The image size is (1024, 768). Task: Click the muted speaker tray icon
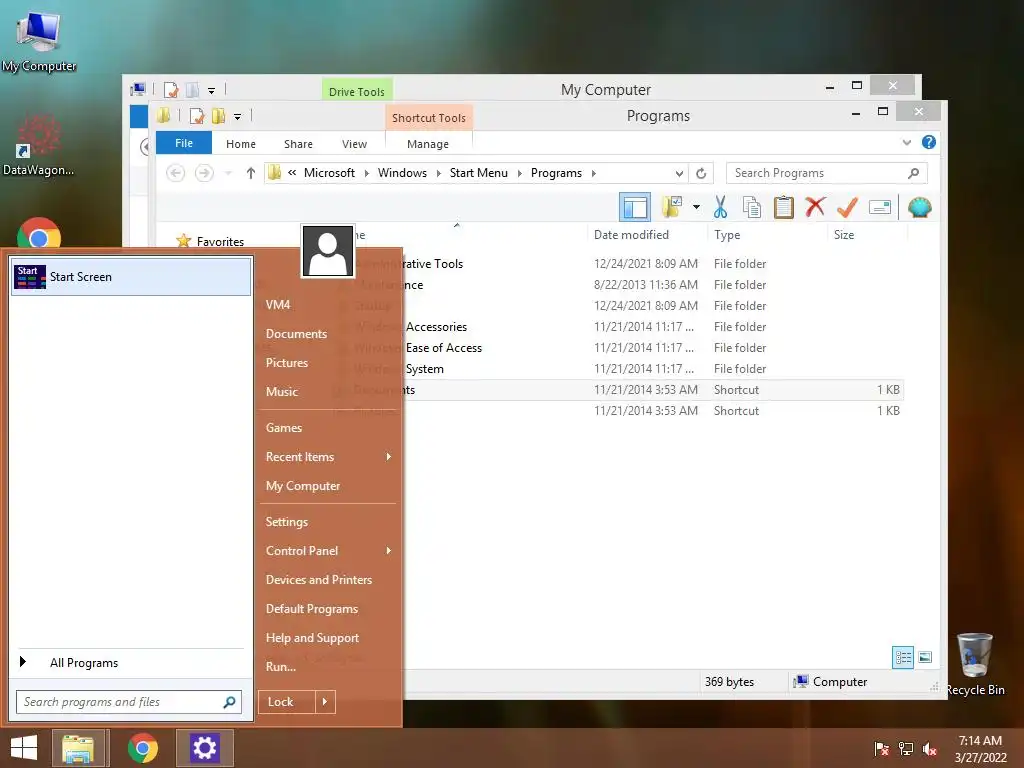(929, 749)
